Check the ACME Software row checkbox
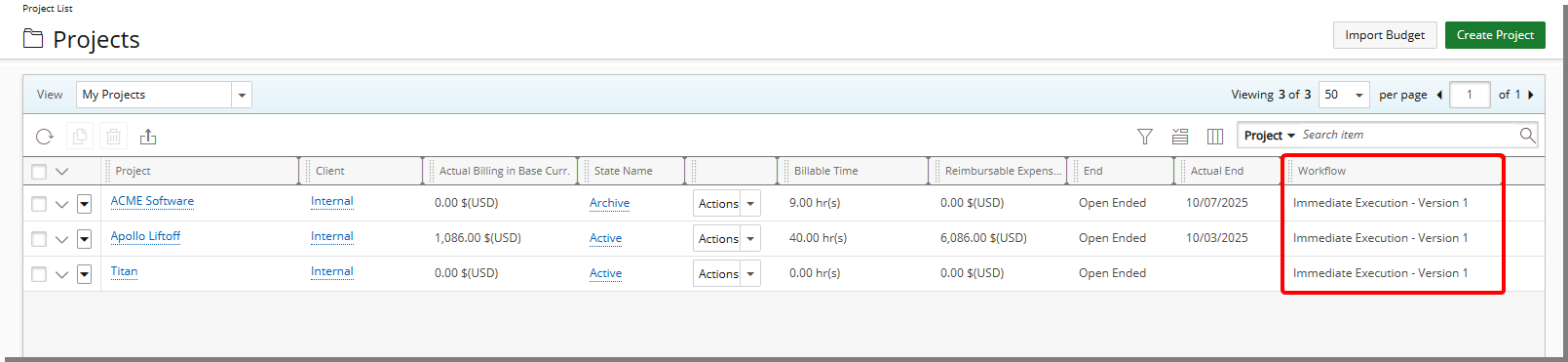Viewport: 1568px width, 362px height. click(x=39, y=204)
